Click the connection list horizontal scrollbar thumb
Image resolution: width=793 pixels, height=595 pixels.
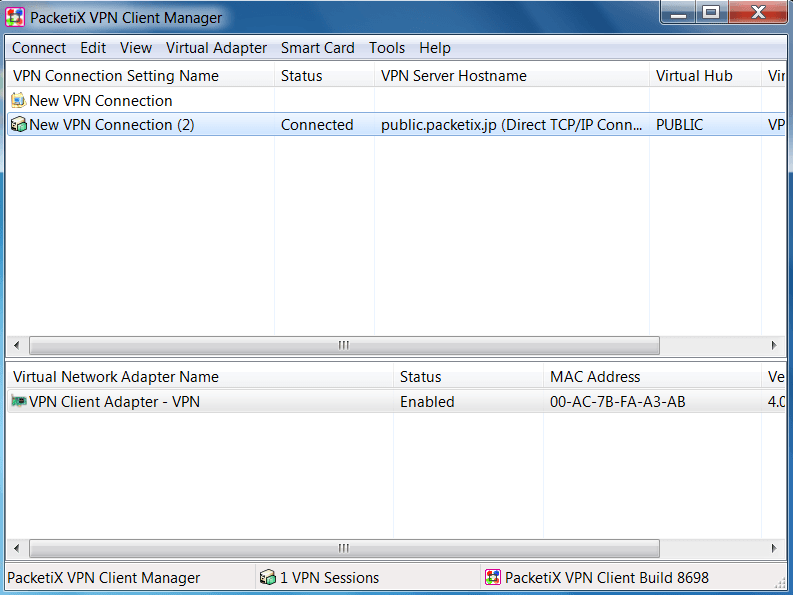pos(344,346)
